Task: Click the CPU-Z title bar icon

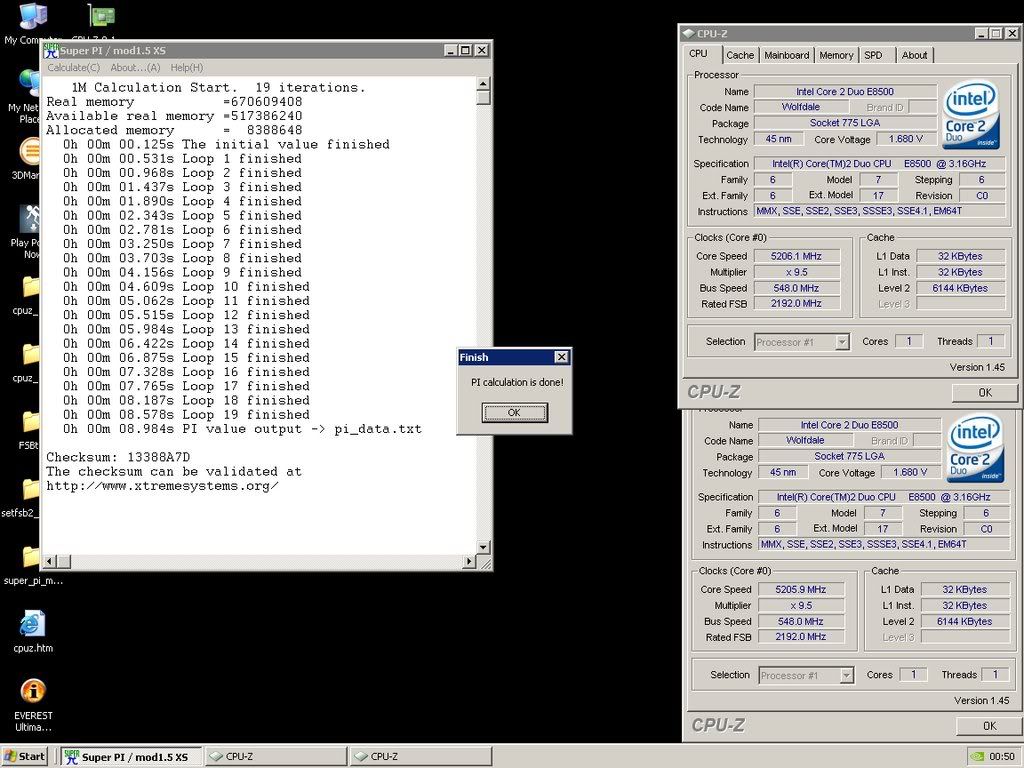Action: pyautogui.click(x=688, y=33)
